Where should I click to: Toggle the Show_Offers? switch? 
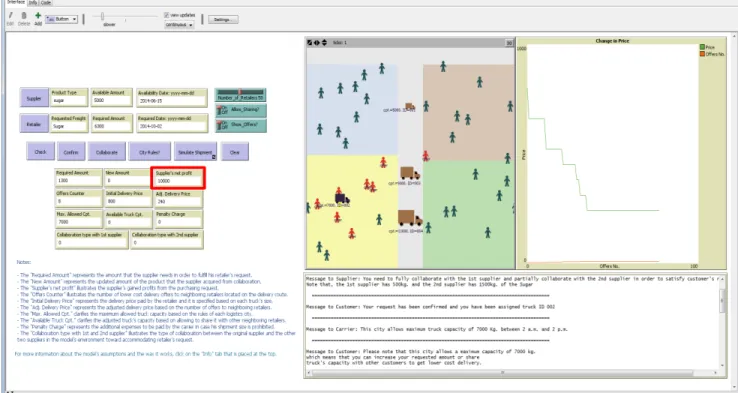tap(241, 125)
